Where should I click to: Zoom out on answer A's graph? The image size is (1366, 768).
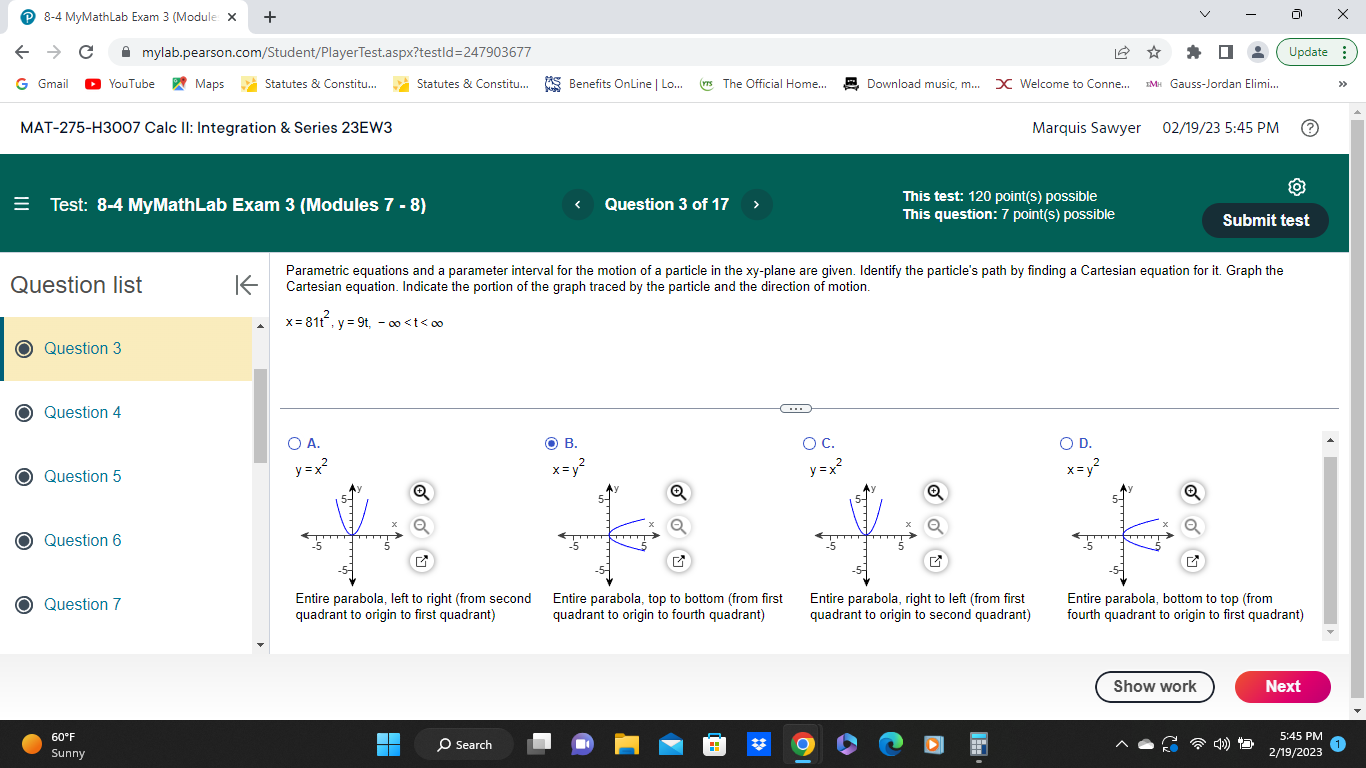421,527
